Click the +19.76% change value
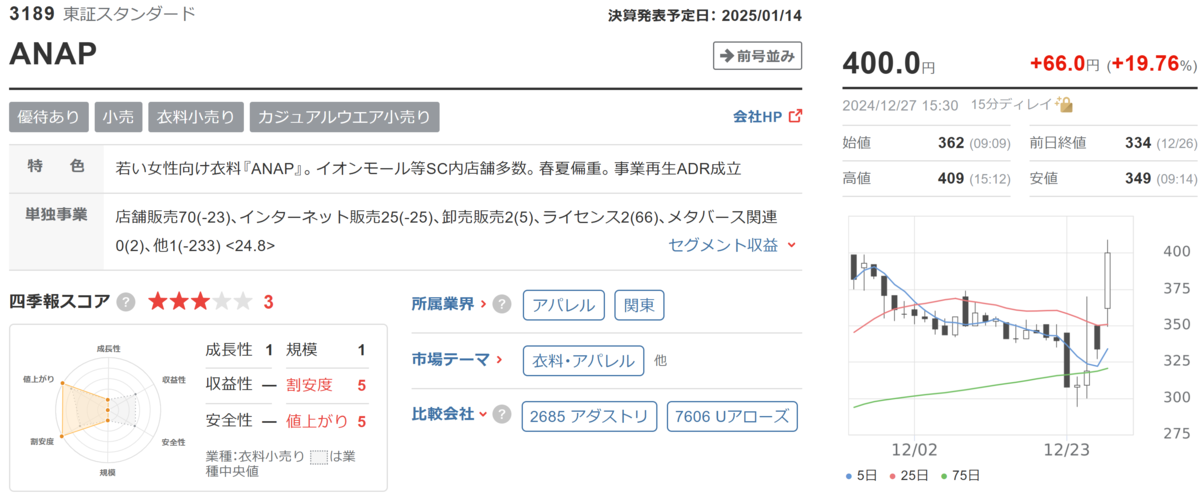The image size is (1200, 495). [x=1151, y=64]
